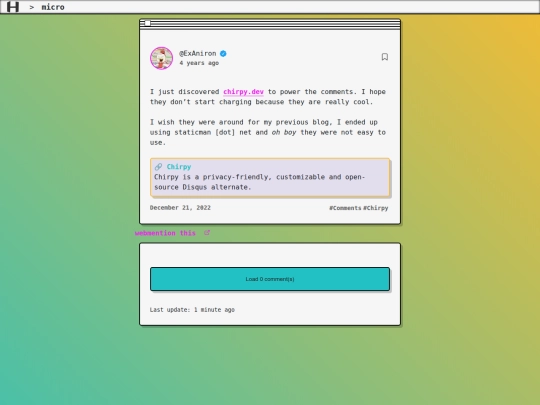Click the '4 years ago' timestamp
This screenshot has width=540, height=405.
click(x=199, y=63)
